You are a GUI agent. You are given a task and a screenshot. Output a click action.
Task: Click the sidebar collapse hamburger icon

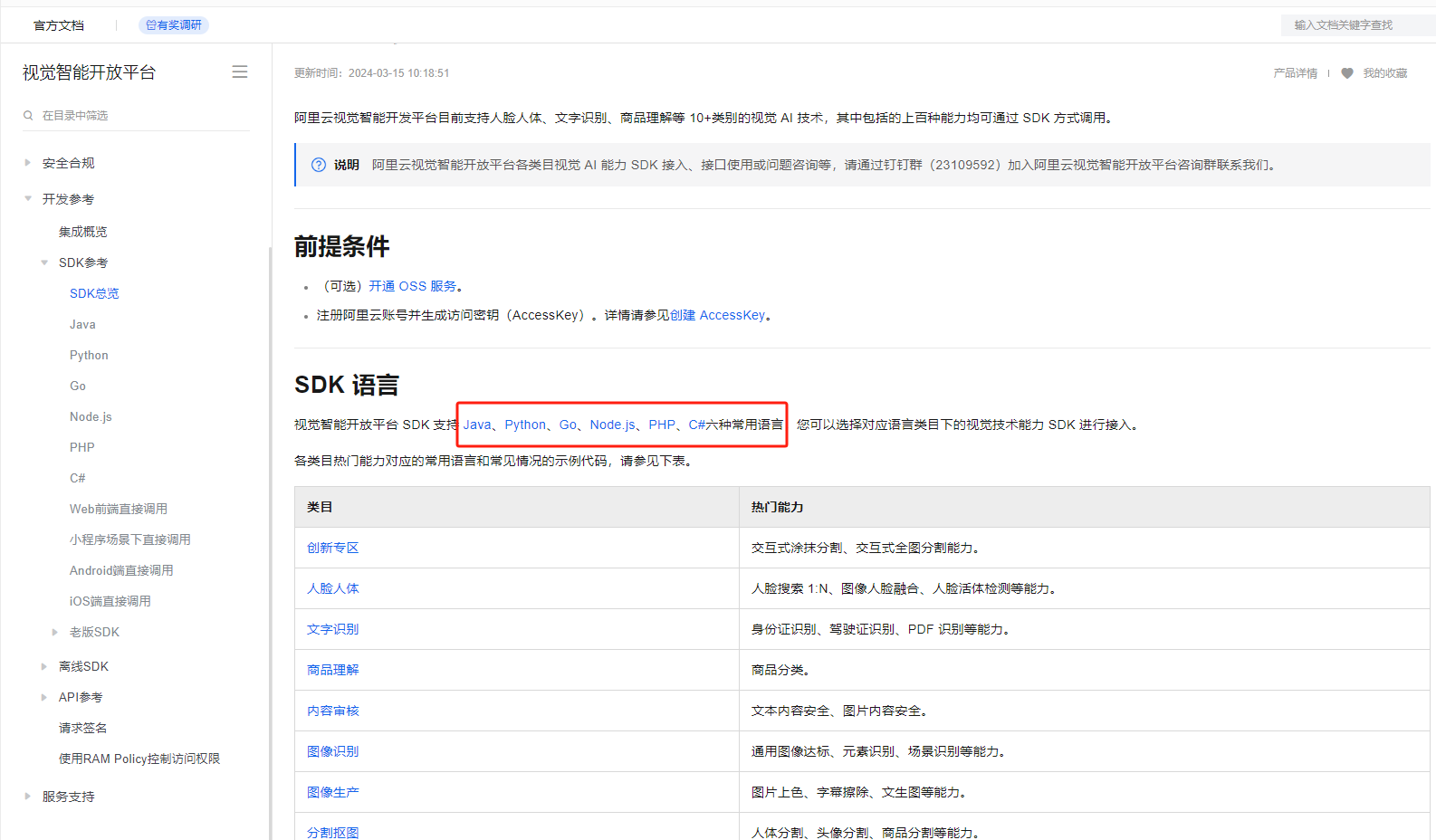coord(240,72)
